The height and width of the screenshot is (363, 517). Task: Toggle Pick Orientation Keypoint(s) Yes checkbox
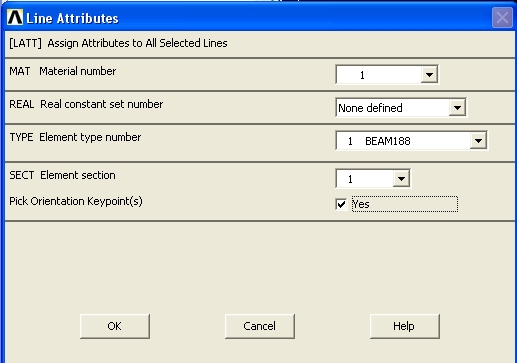coord(341,204)
